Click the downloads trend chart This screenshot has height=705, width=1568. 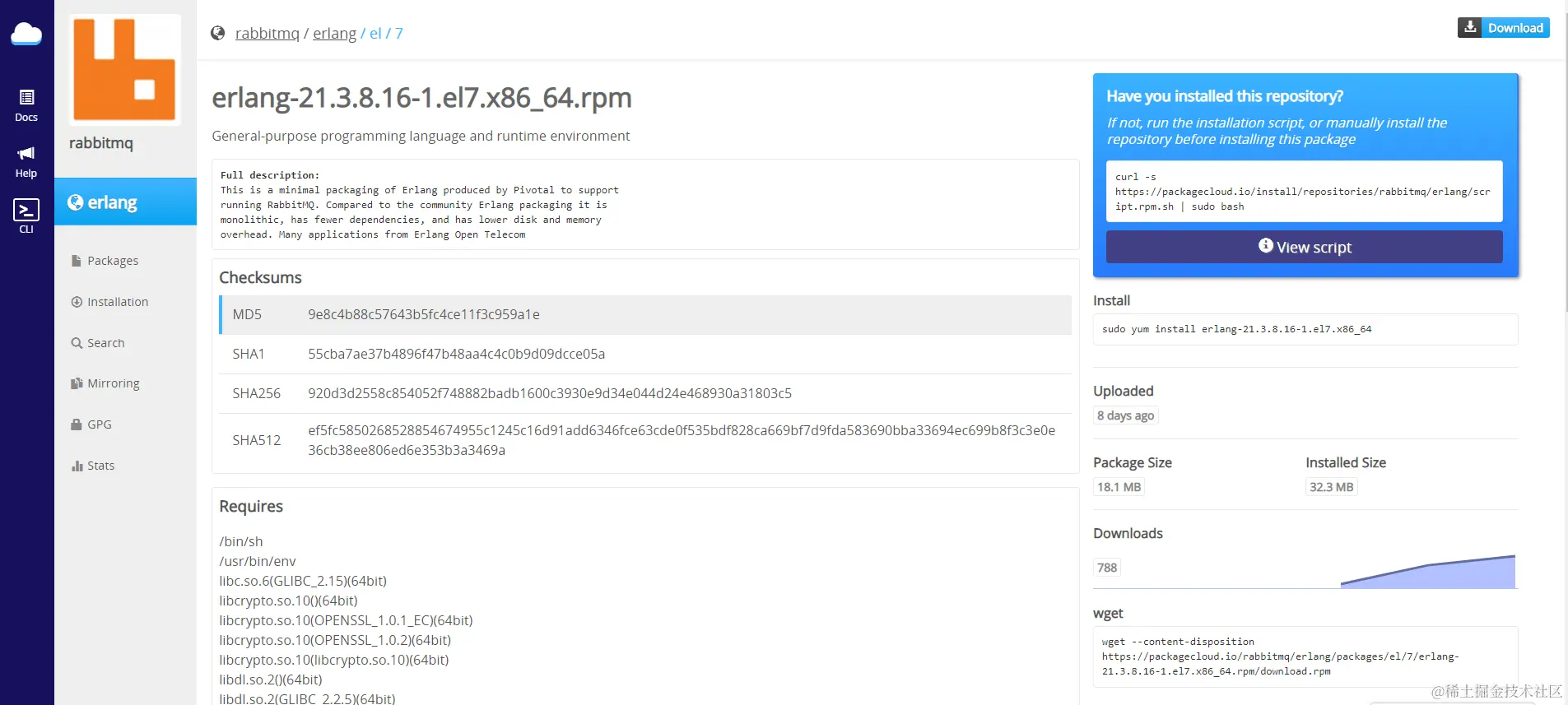click(1428, 572)
